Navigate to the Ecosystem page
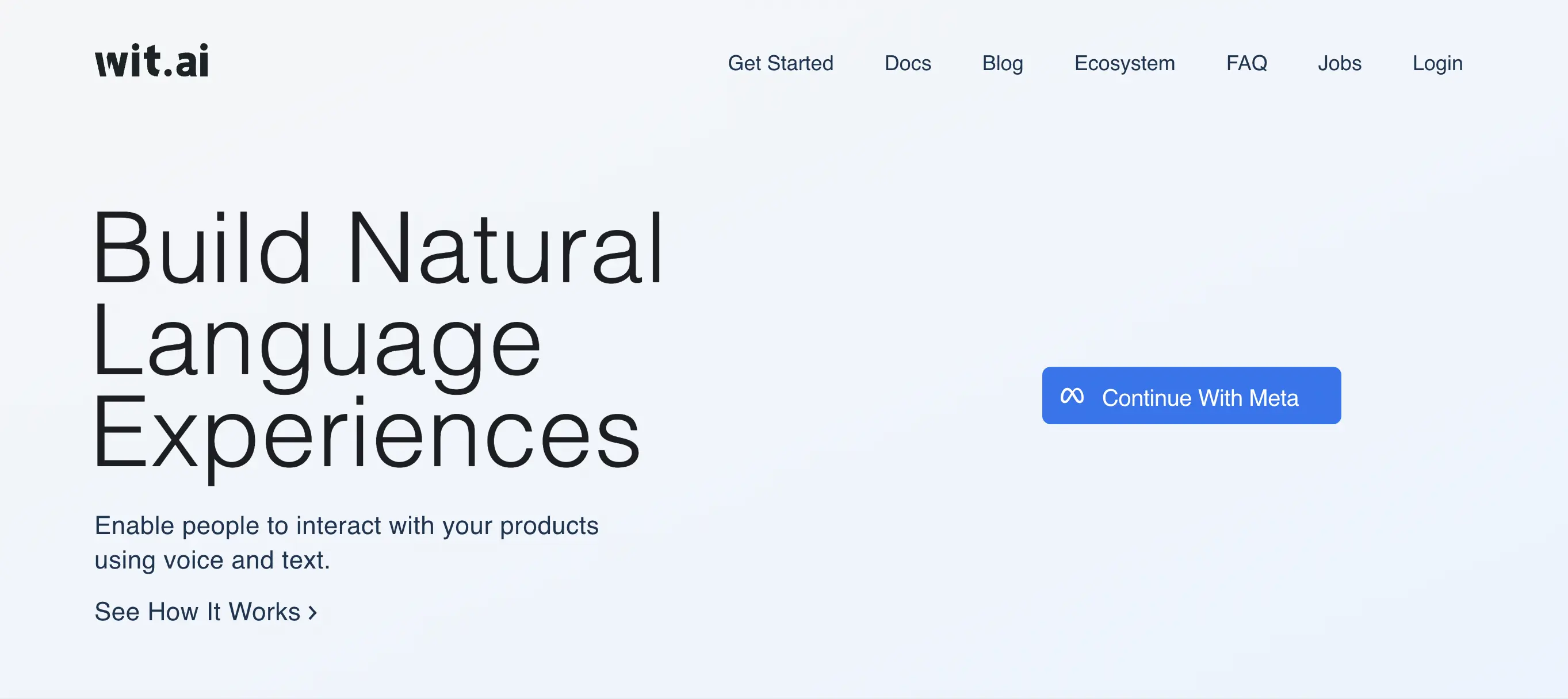This screenshot has height=699, width=1568. [x=1125, y=63]
